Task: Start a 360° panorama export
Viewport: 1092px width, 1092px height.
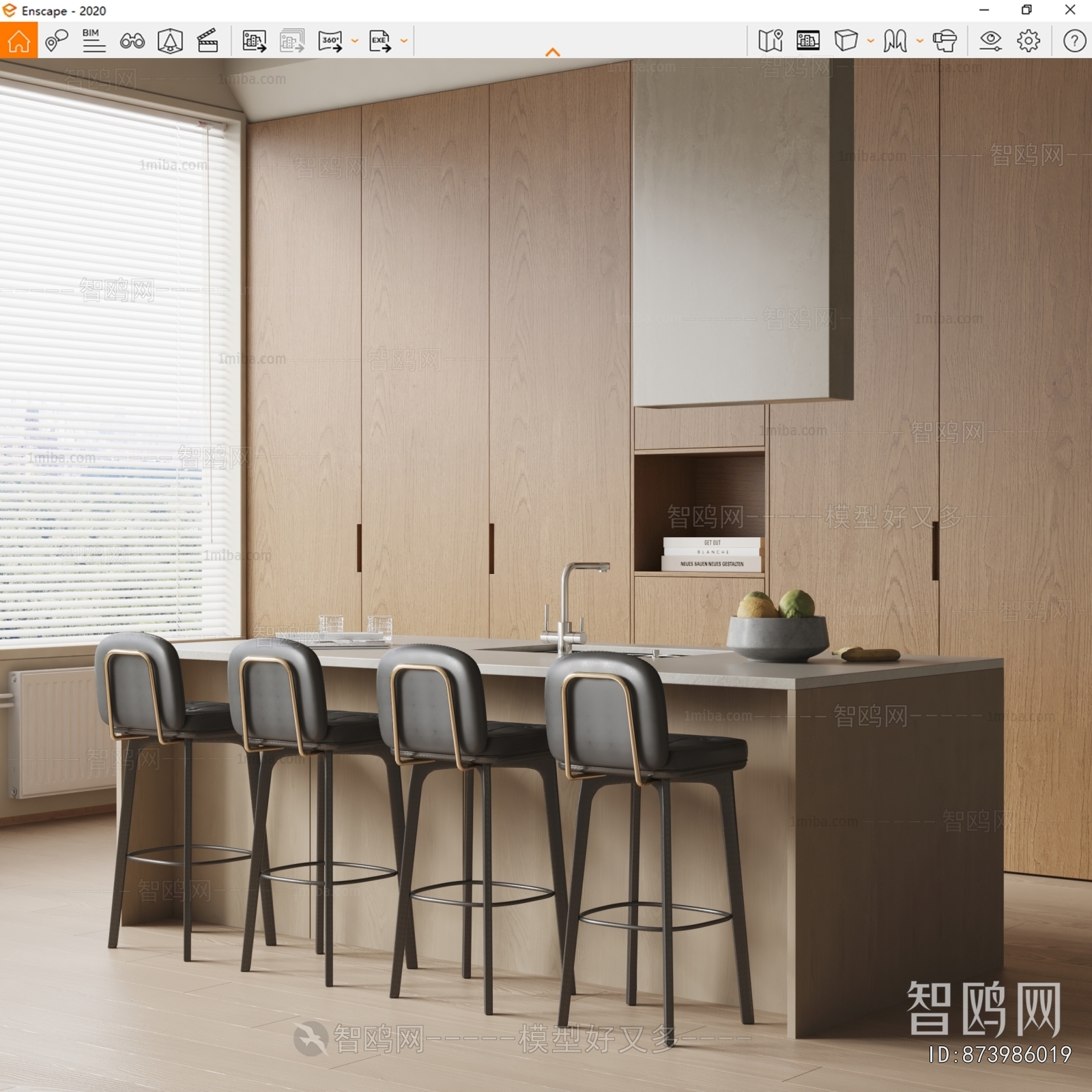Action: [x=330, y=41]
